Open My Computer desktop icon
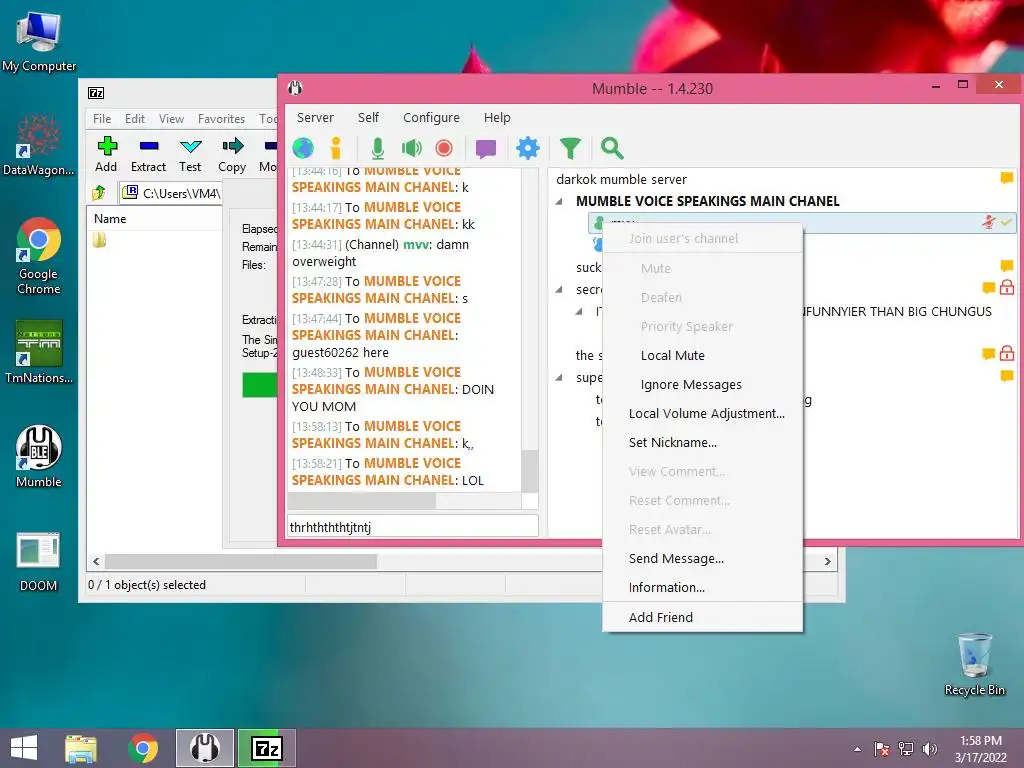The width and height of the screenshot is (1024, 768). [x=39, y=42]
